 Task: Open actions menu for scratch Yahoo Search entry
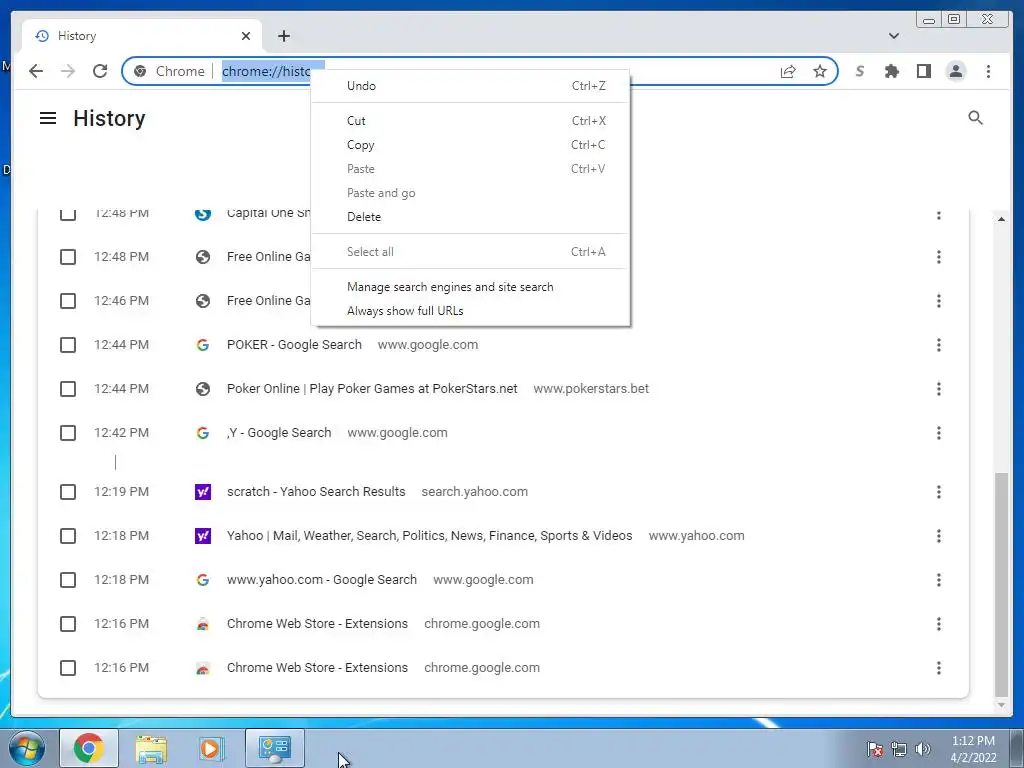click(x=938, y=492)
